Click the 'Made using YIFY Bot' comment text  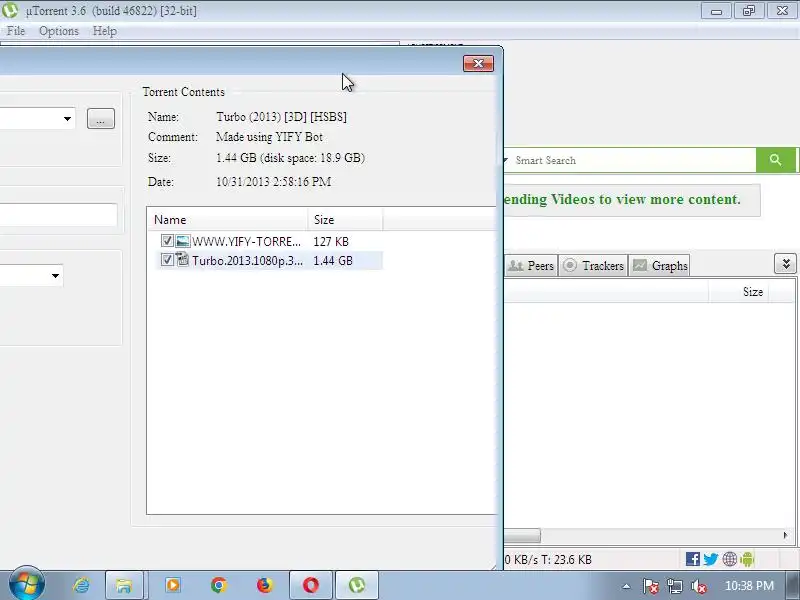pos(269,137)
